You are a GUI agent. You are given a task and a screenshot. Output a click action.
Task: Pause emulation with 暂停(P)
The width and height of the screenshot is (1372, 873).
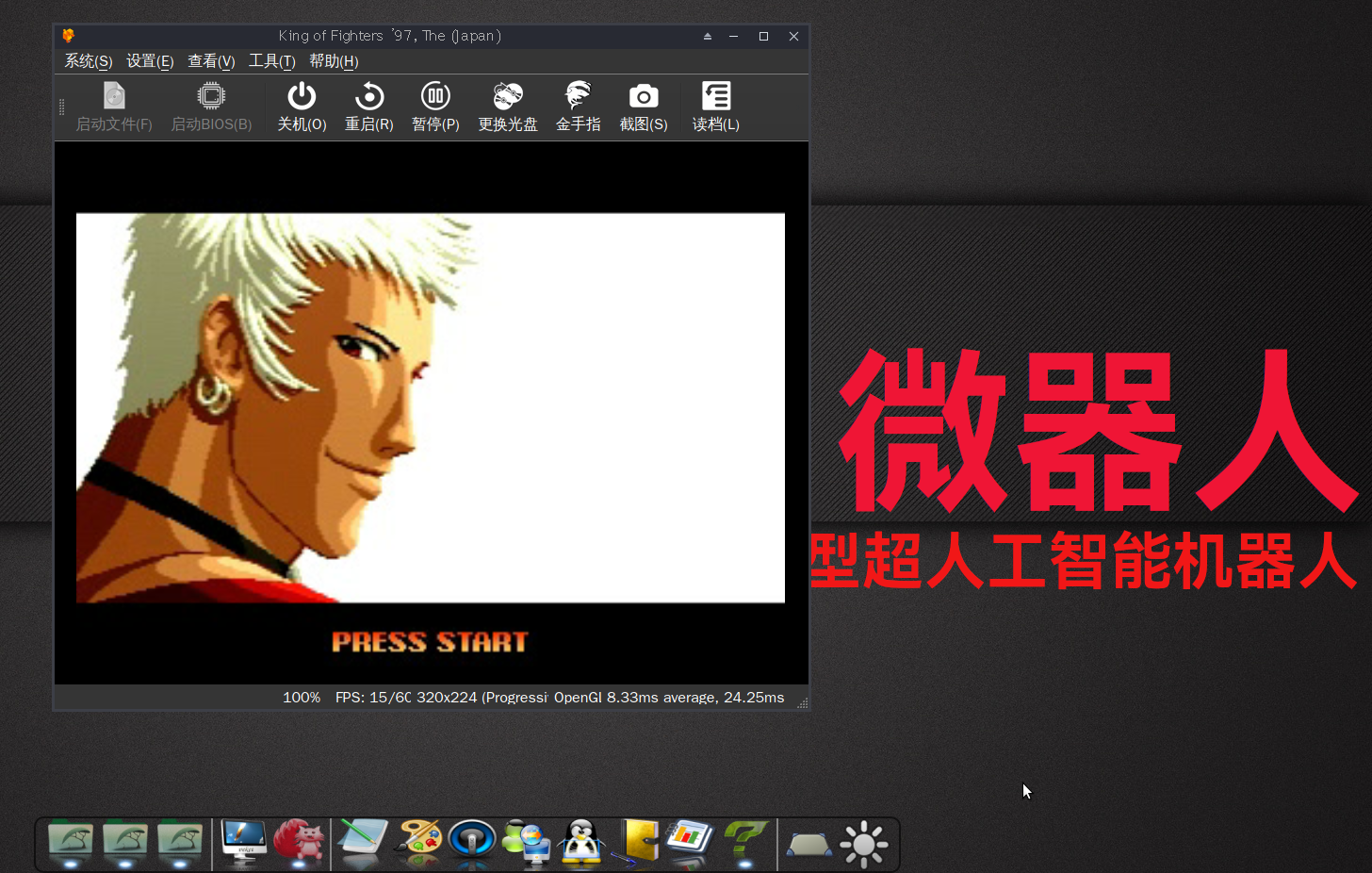[x=435, y=107]
